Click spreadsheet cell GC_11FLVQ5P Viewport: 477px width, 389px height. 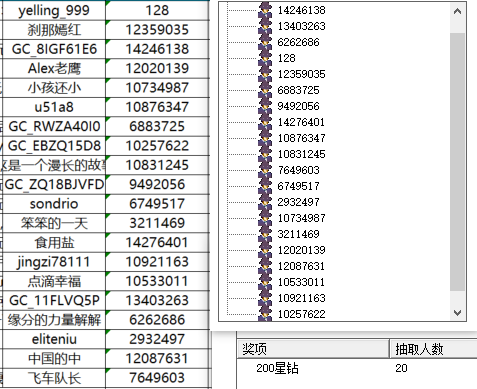click(x=54, y=301)
